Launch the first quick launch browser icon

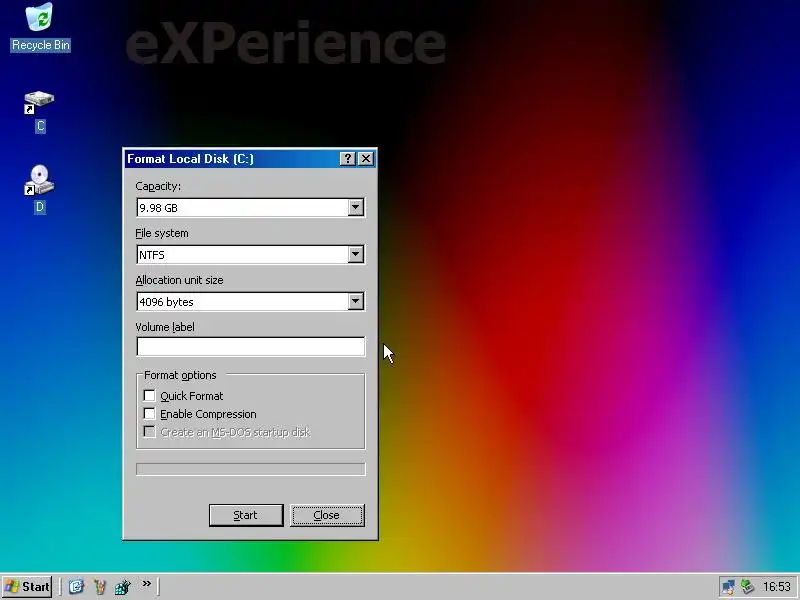pos(77,586)
